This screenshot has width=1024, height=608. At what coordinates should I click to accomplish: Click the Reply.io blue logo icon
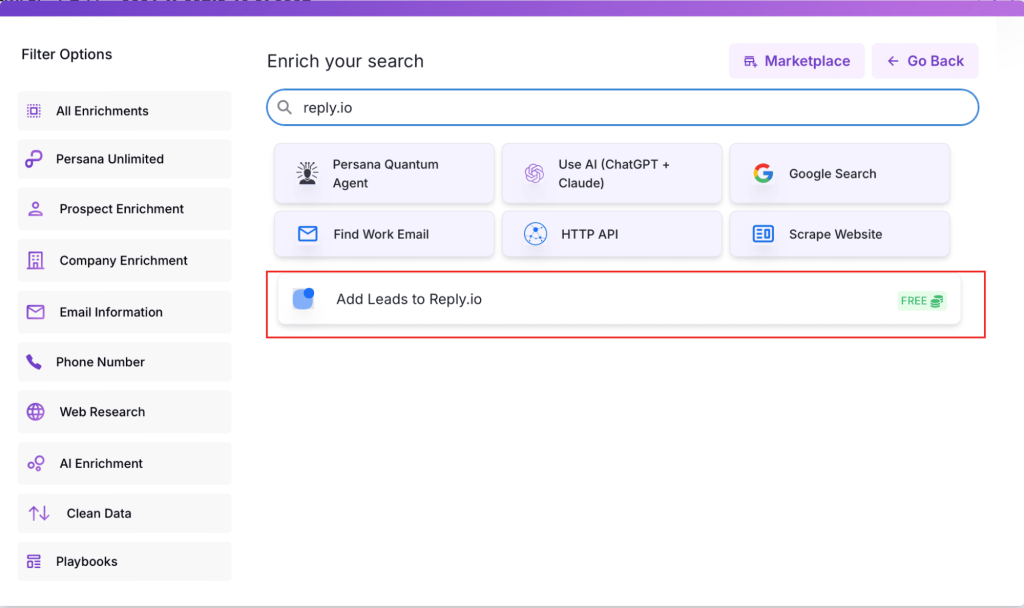[304, 298]
